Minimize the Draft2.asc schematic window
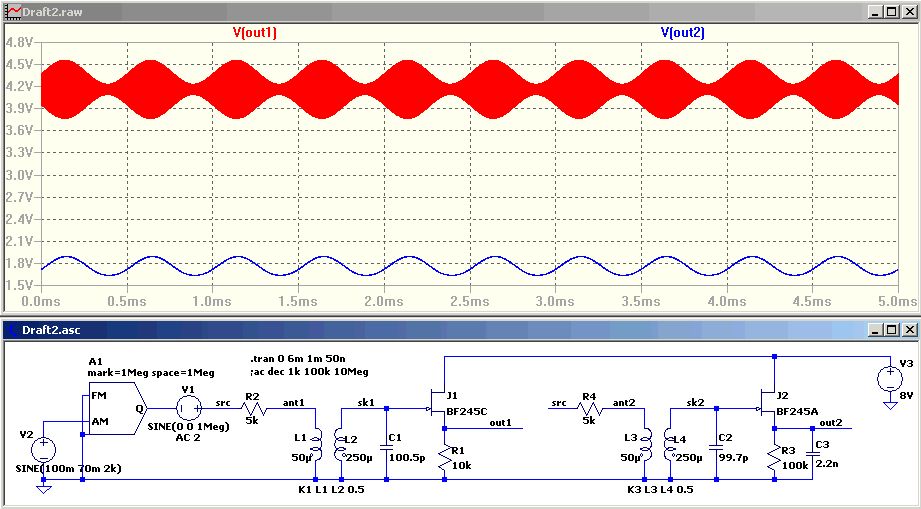Image resolution: width=921 pixels, height=509 pixels. (x=876, y=330)
